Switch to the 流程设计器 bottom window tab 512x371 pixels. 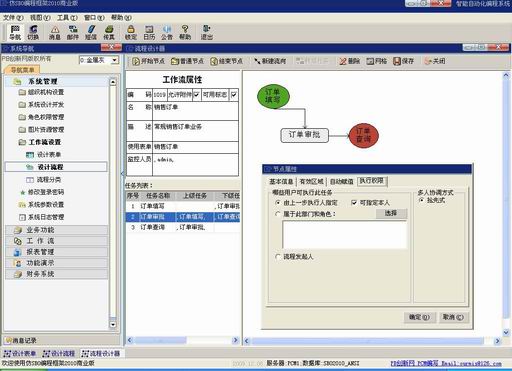click(x=101, y=353)
